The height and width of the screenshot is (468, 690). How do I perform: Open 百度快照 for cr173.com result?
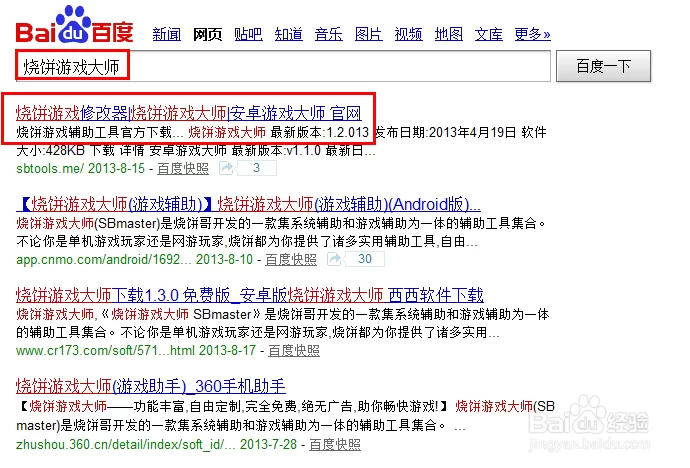pyautogui.click(x=294, y=351)
